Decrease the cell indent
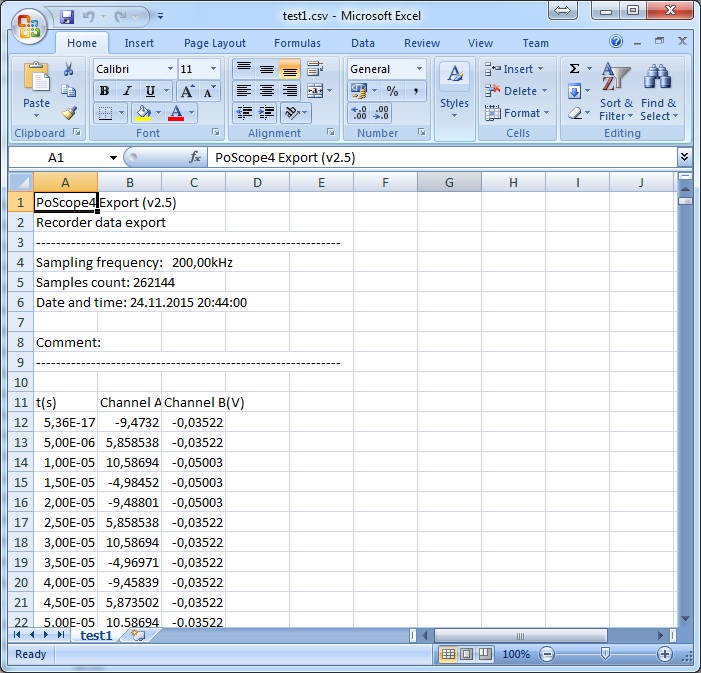701x673 pixels. (244, 113)
